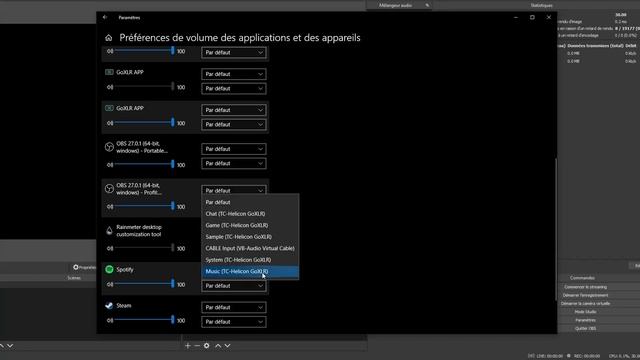
Task: Click the OBS Profil app icon
Action: 109,189
